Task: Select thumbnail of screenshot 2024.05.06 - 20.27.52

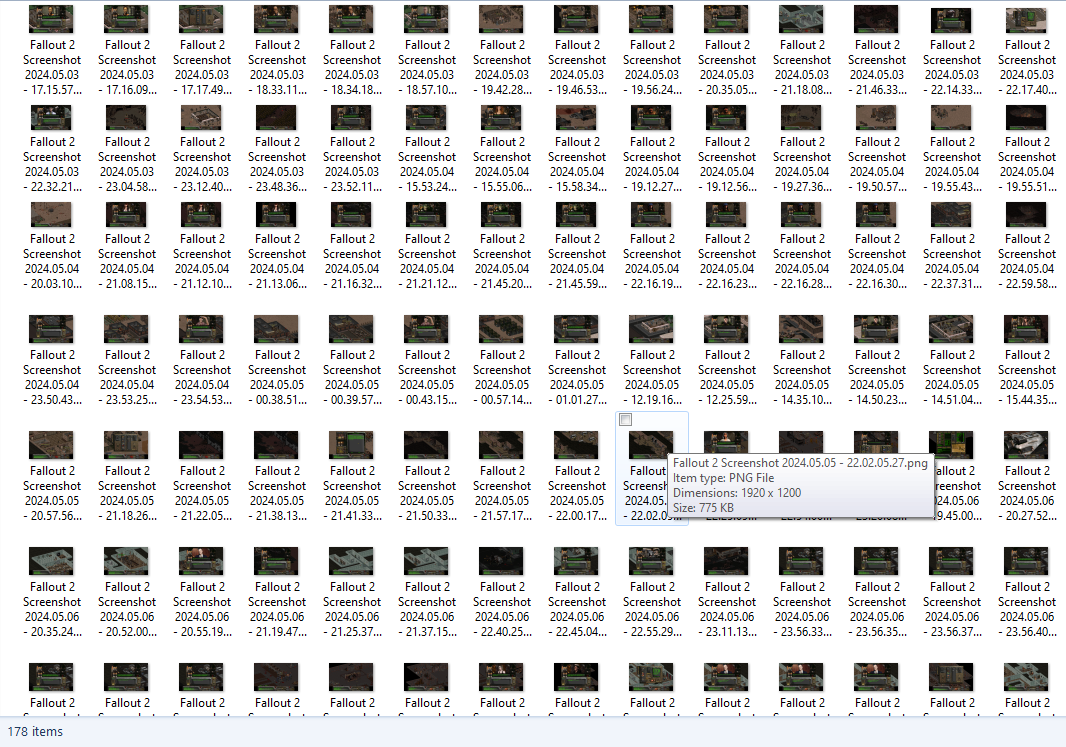Action: click(x=1027, y=445)
